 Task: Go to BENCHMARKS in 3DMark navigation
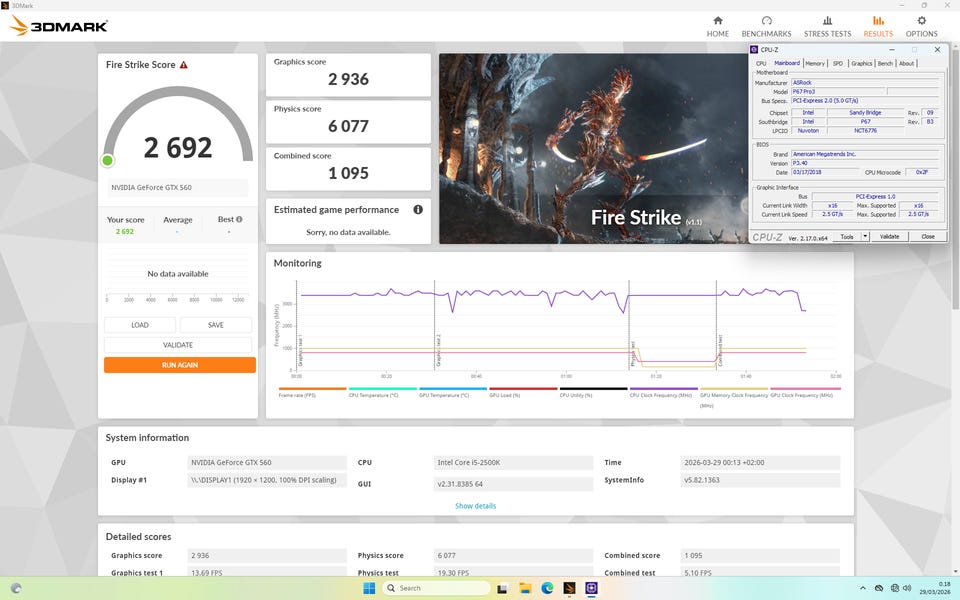pos(766,27)
